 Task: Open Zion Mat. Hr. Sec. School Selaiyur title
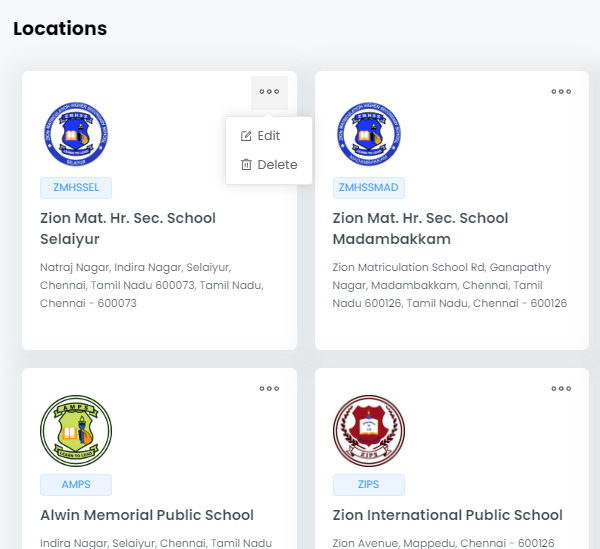point(128,229)
